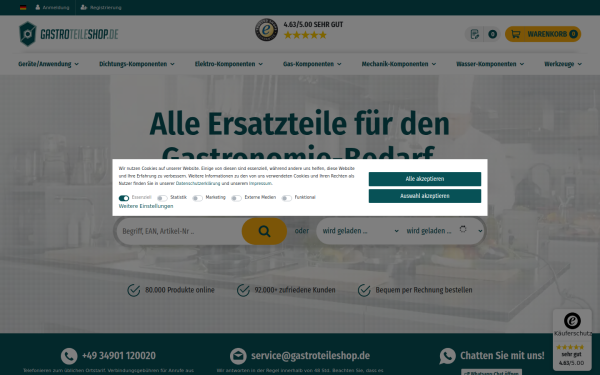The width and height of the screenshot is (600, 375).
Task: Enable the Marketing cookie switch
Action: [x=197, y=198]
